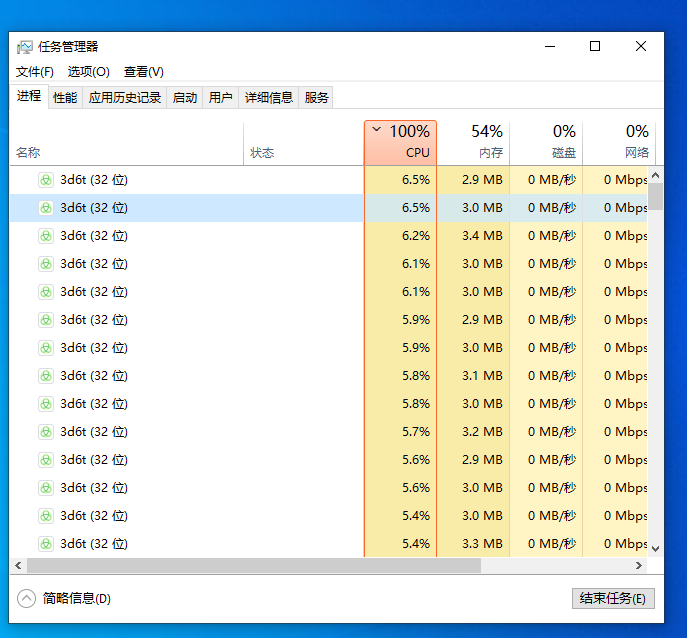This screenshot has height=638, width=687.
Task: Collapse the view via the 简略信息(D) label
Action: [76, 598]
